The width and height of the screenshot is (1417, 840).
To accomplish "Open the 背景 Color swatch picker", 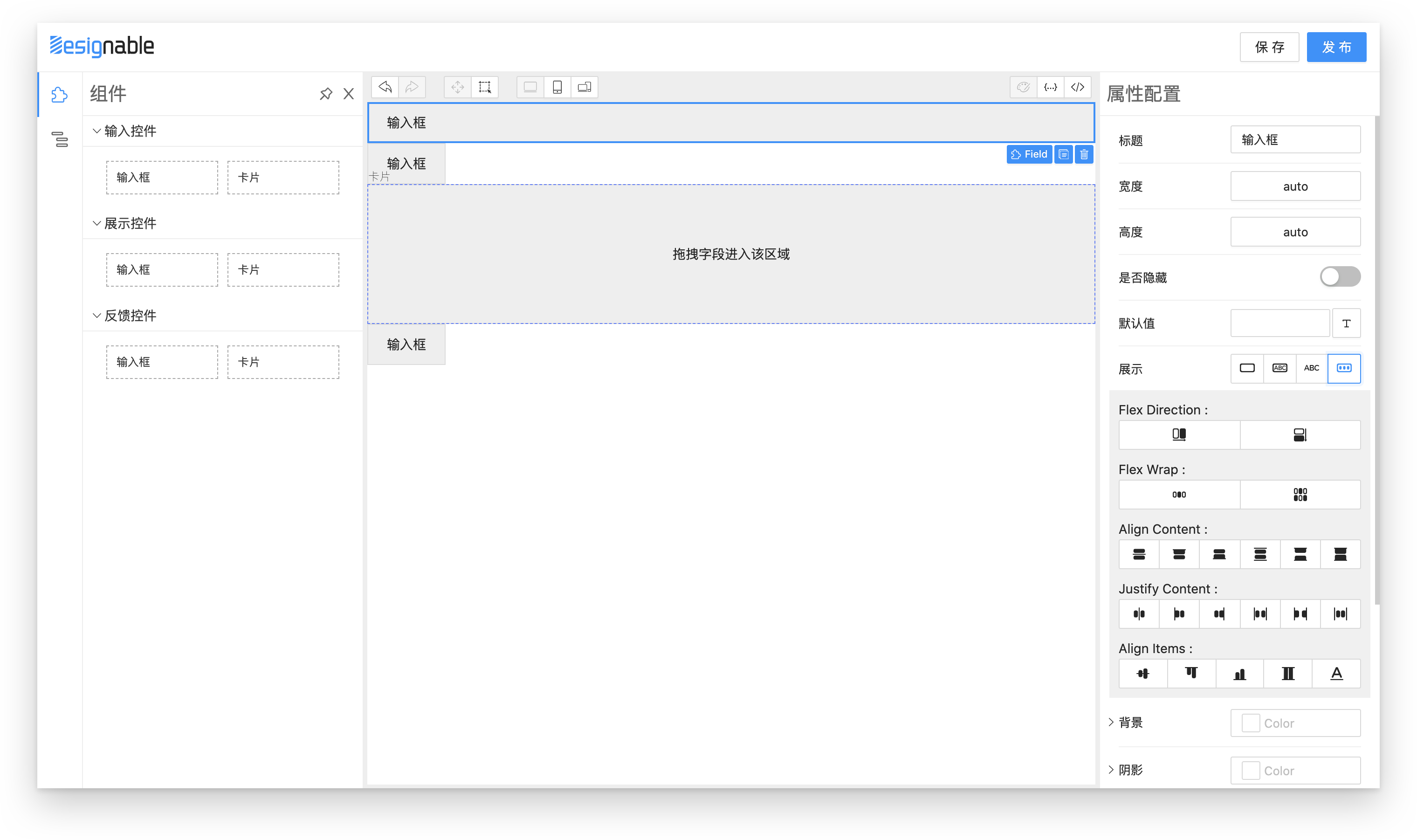I will pos(1250,723).
